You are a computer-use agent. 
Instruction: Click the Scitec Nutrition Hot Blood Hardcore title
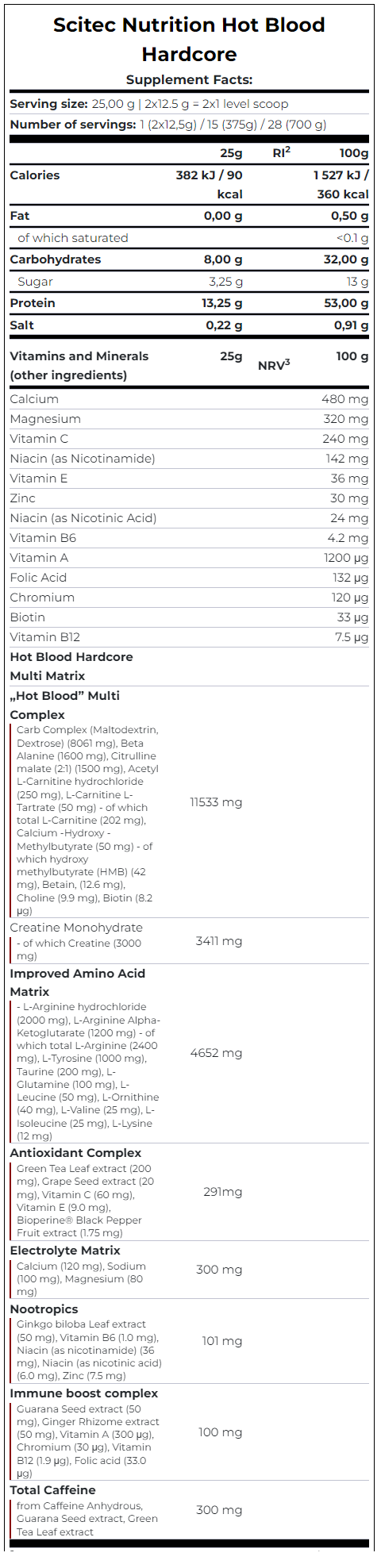tap(189, 39)
